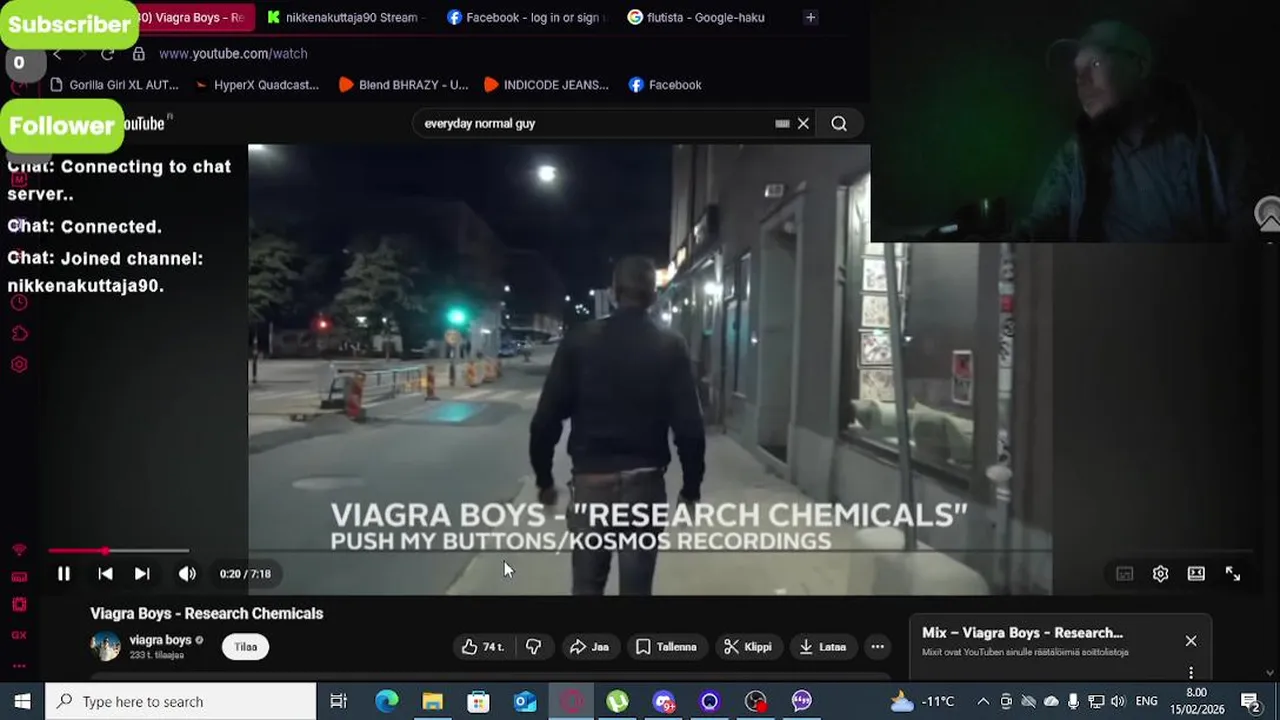
Task: Open GX icon in browser sidebar
Action: [19, 635]
